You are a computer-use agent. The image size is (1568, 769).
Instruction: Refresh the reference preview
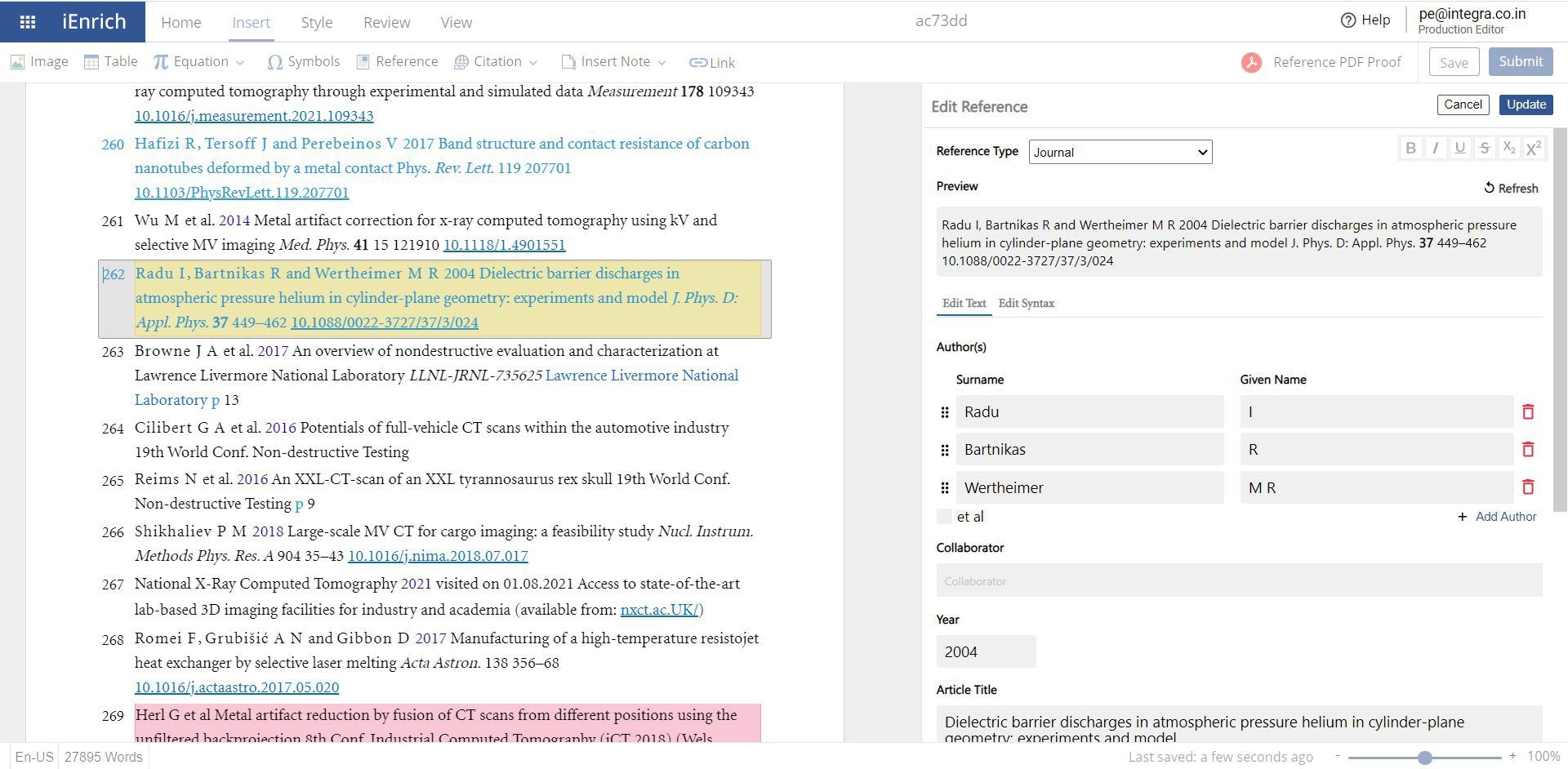pos(1511,189)
